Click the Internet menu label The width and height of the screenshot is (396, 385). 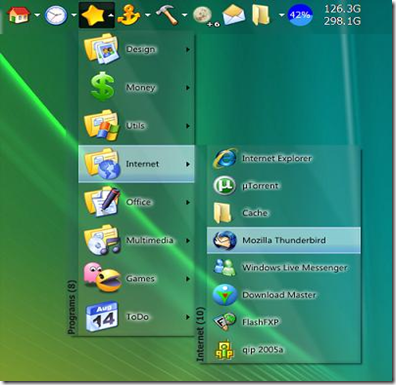point(142,164)
